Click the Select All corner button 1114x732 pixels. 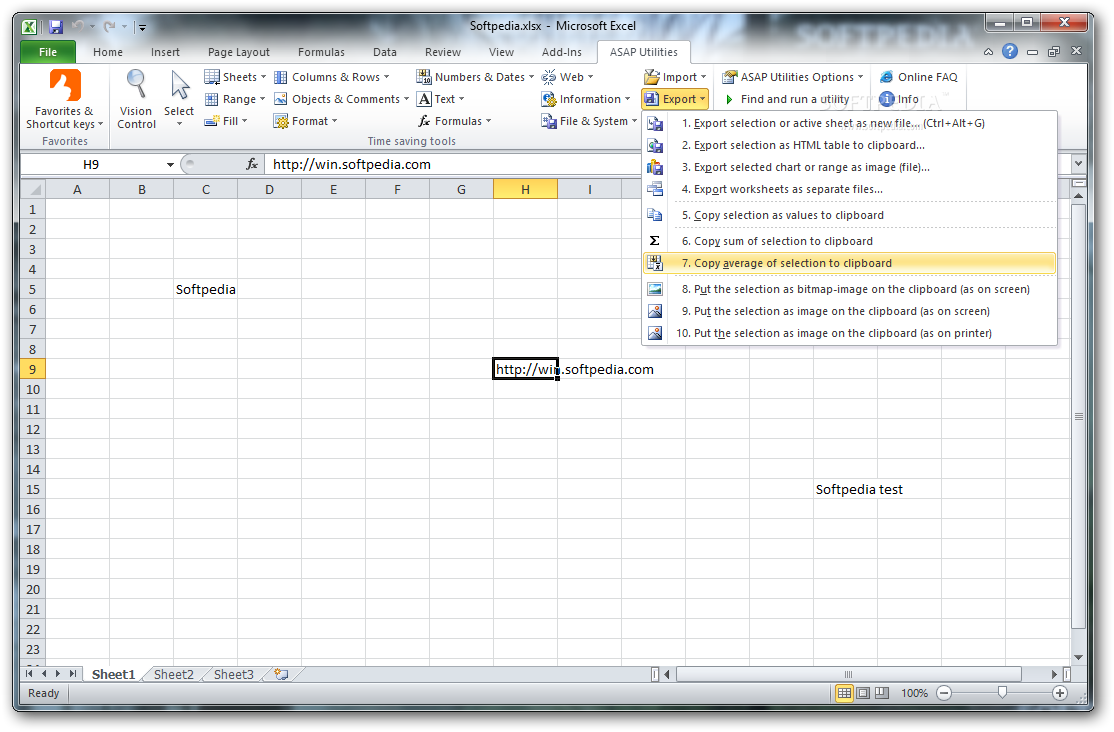point(33,190)
